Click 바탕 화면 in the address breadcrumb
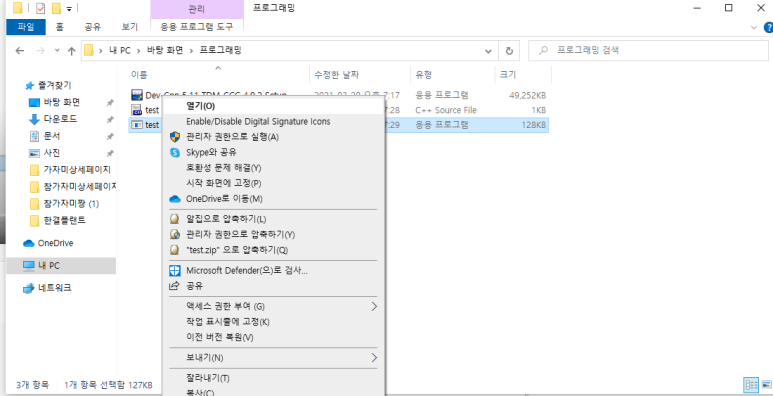This screenshot has width=773, height=396. pyautogui.click(x=165, y=50)
